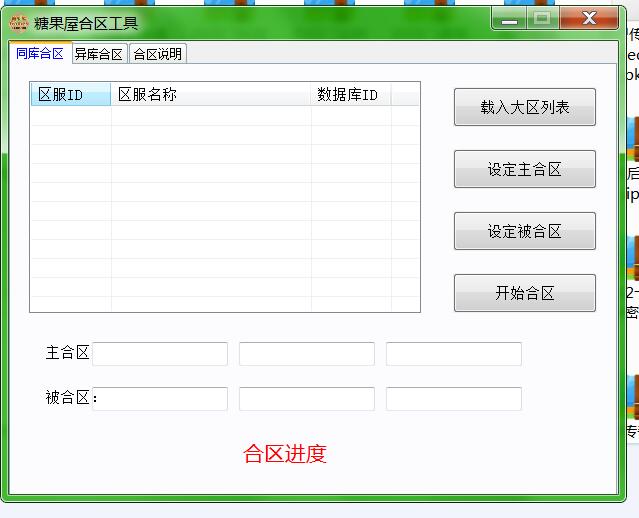Select the rightmost 主合区 text field
639x518 pixels.
[453, 354]
